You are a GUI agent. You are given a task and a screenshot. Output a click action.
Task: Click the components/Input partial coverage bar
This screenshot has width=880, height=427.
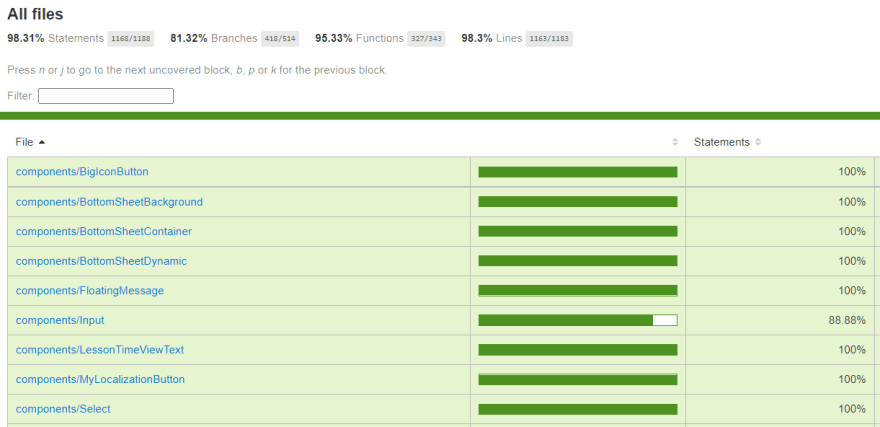pyautogui.click(x=578, y=320)
